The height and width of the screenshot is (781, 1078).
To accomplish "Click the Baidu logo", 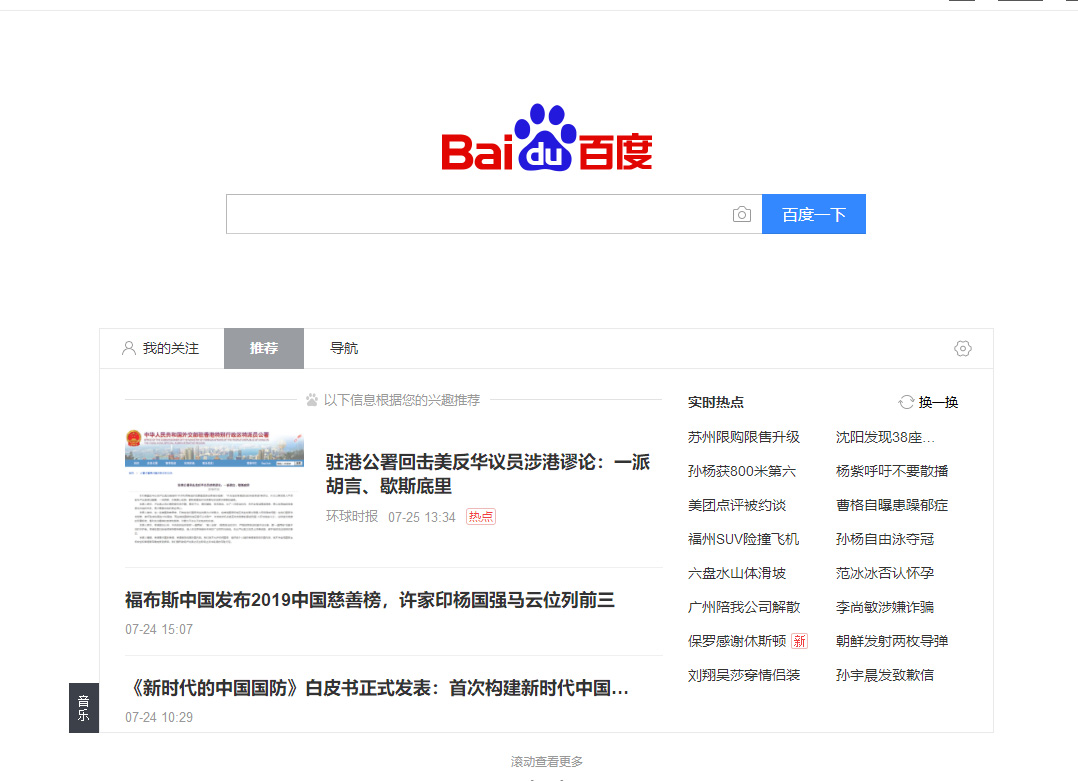I will [x=547, y=138].
